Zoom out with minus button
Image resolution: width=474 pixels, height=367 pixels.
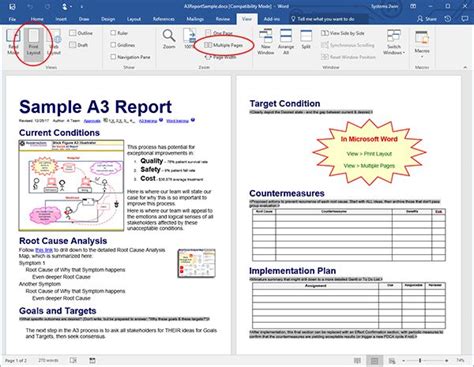(404, 361)
